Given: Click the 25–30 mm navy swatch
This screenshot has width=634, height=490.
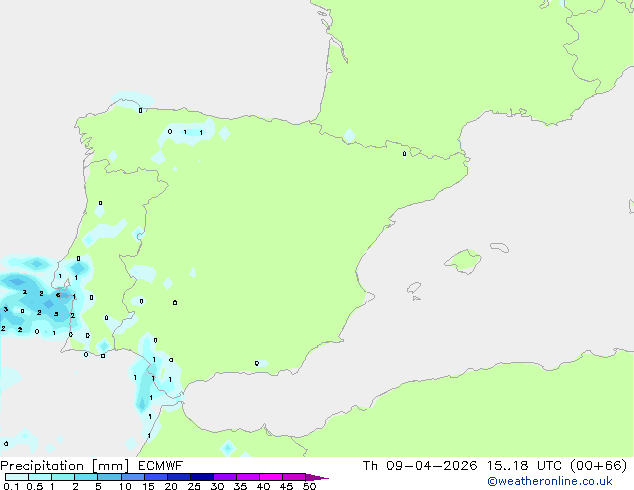Looking at the screenshot, I should coord(202,477).
